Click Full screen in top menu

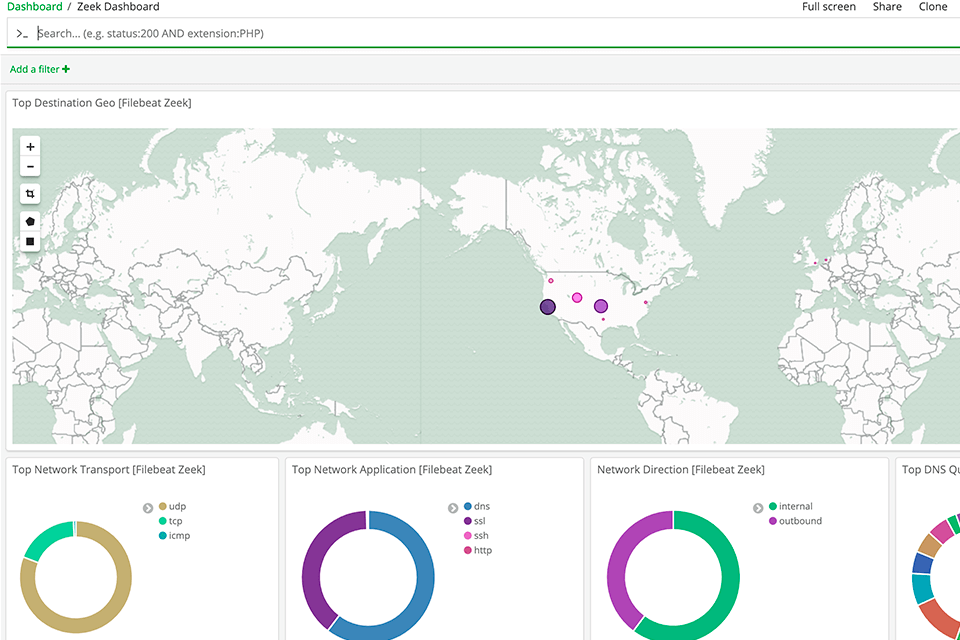829,7
